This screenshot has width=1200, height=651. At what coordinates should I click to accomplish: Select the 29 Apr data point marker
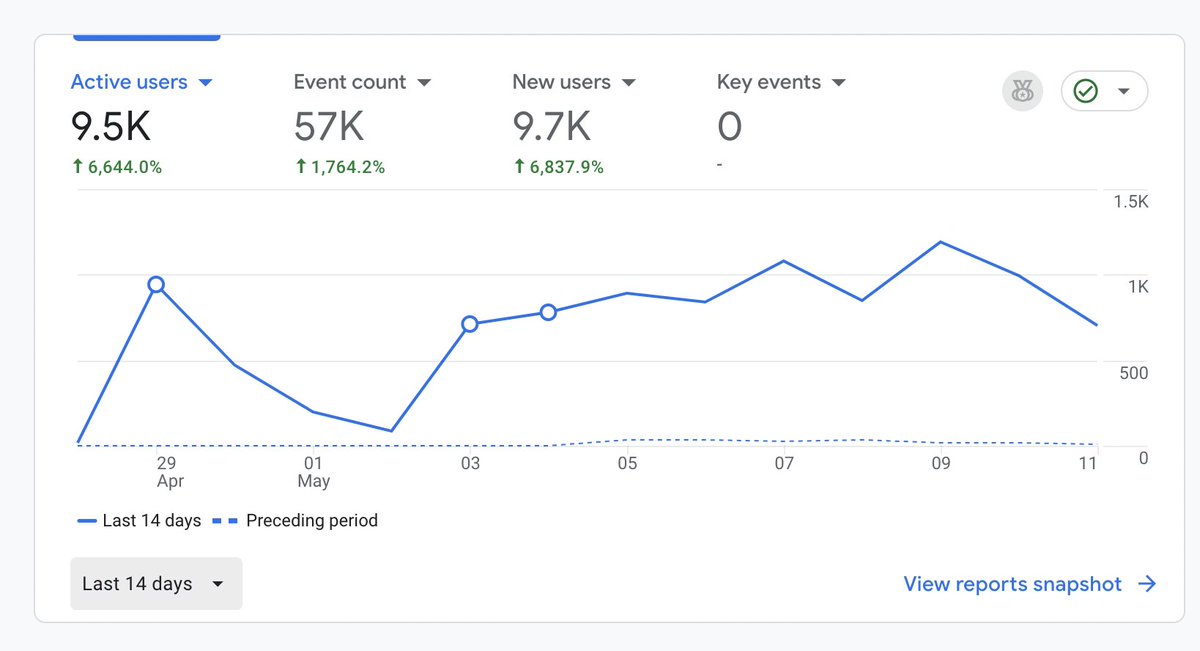tap(156, 285)
